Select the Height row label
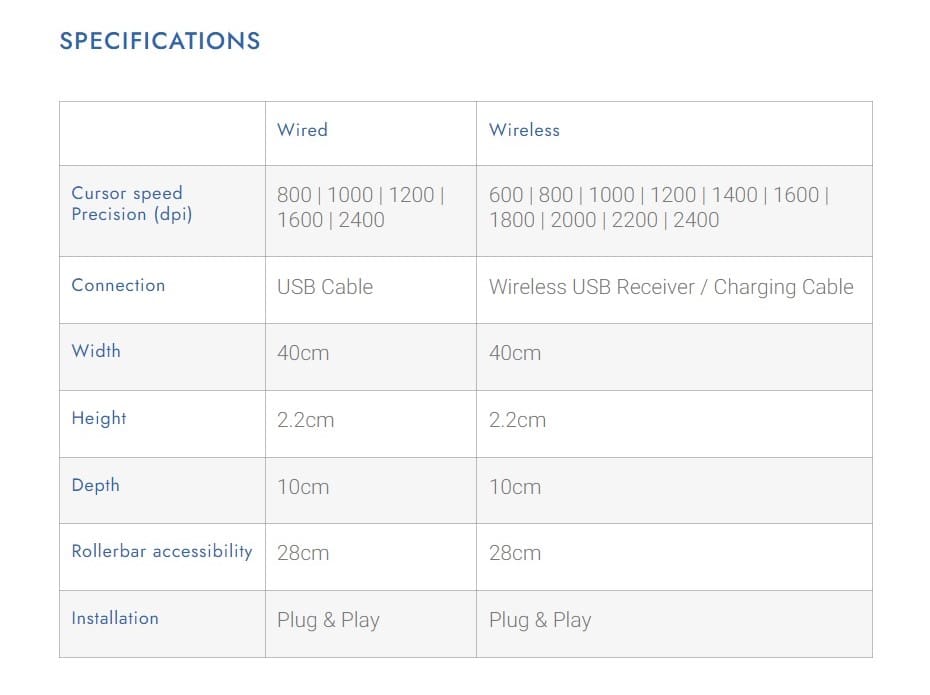930x695 pixels. pyautogui.click(x=99, y=418)
